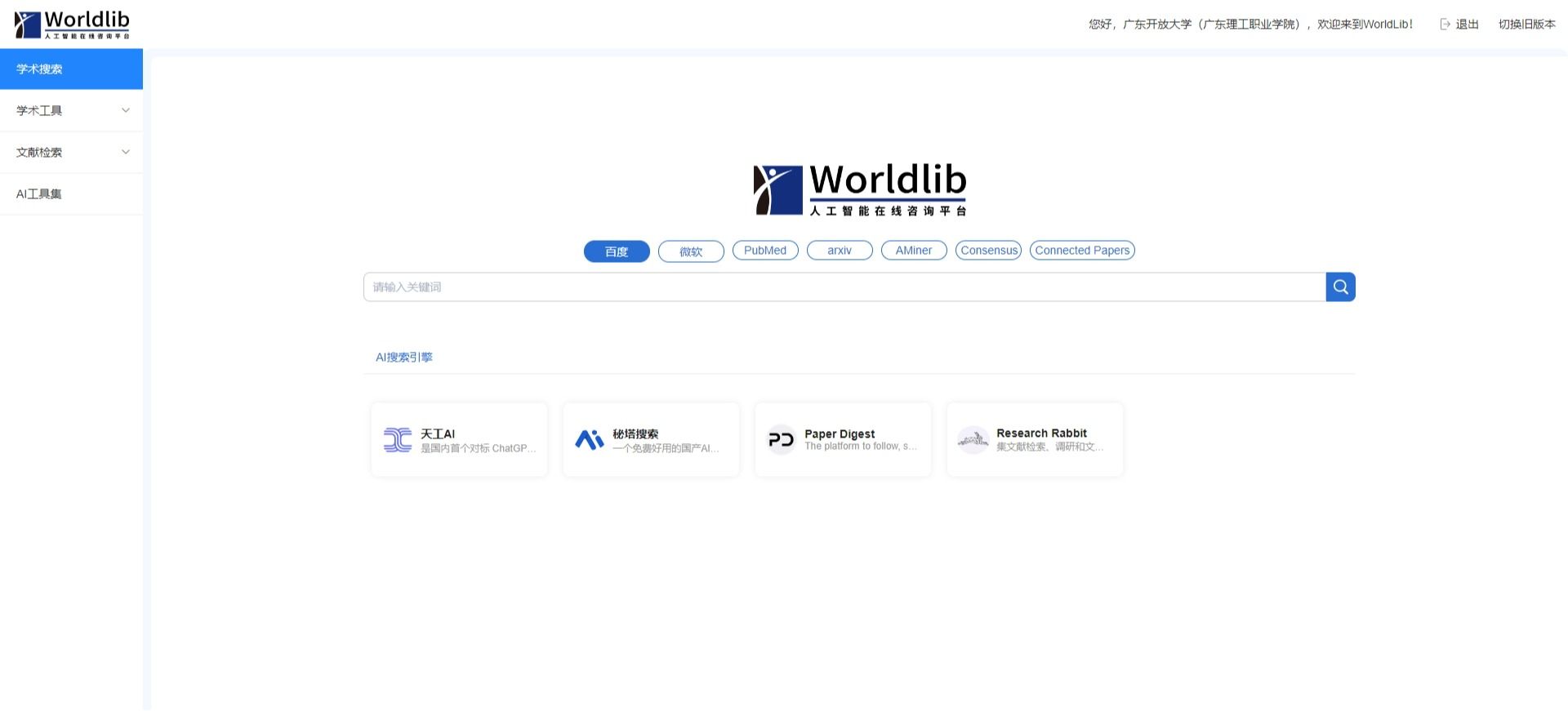Screen dimensions: 1568x711
Task: Select the 百度 search engine option
Action: click(x=617, y=251)
